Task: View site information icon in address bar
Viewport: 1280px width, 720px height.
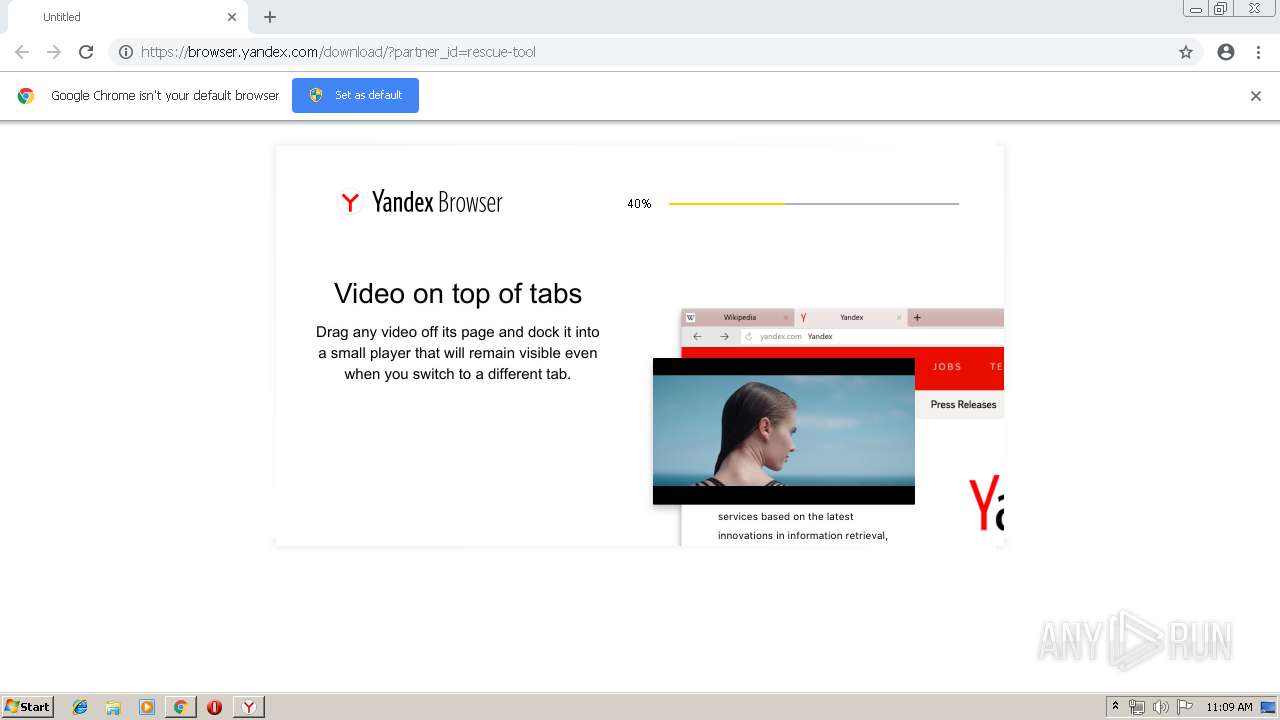Action: (126, 52)
